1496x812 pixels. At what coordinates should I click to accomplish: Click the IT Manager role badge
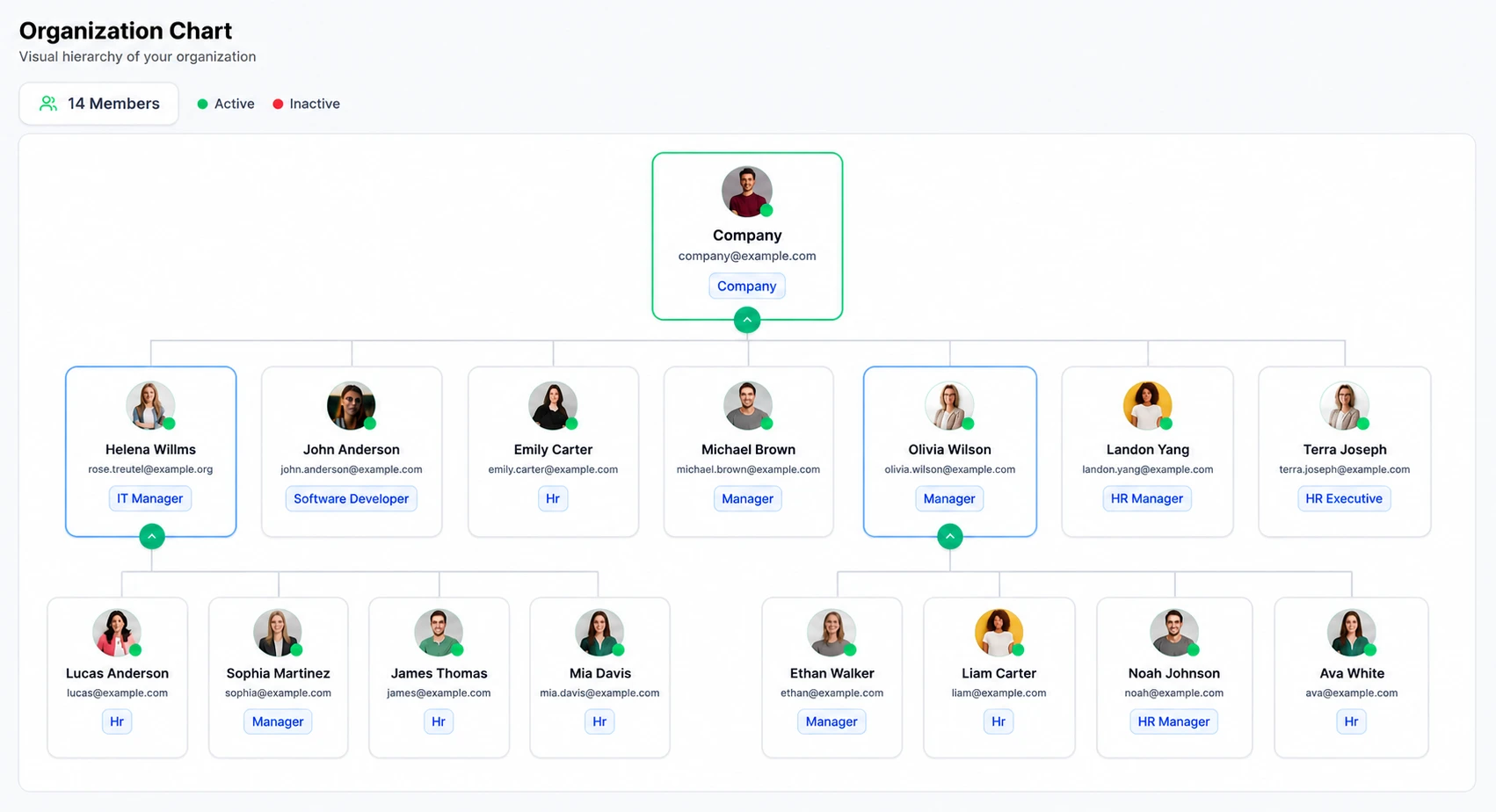click(150, 498)
